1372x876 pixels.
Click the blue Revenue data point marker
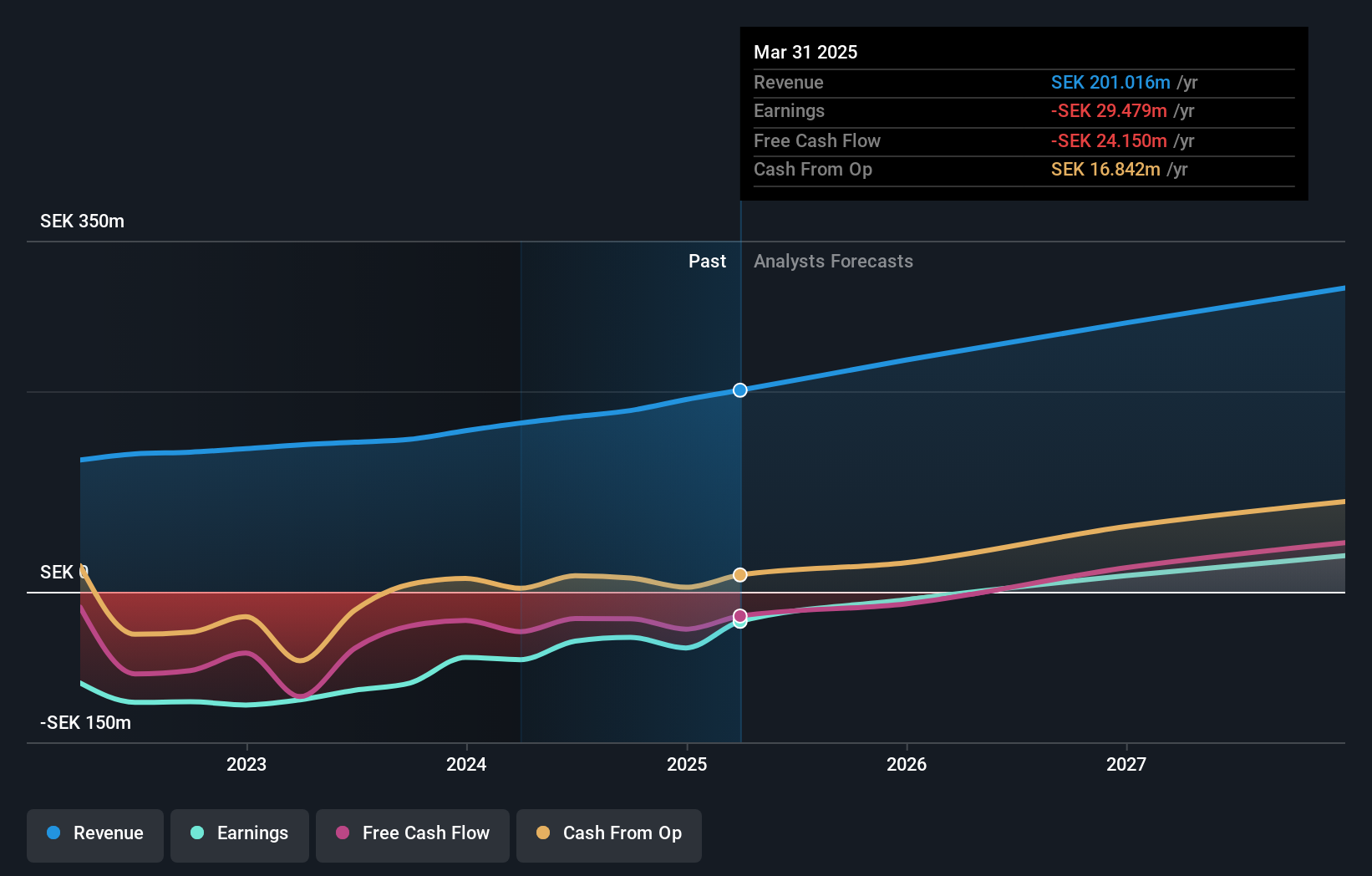pos(739,390)
